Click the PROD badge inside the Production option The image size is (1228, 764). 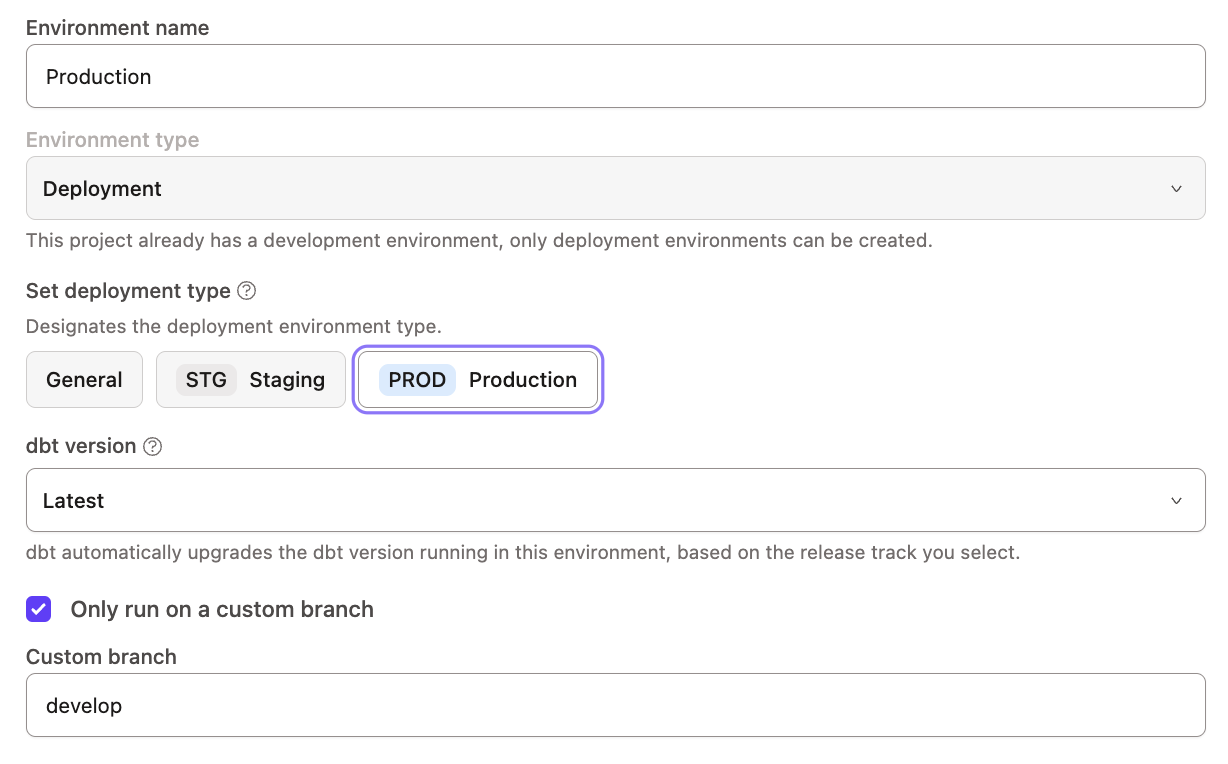click(417, 380)
